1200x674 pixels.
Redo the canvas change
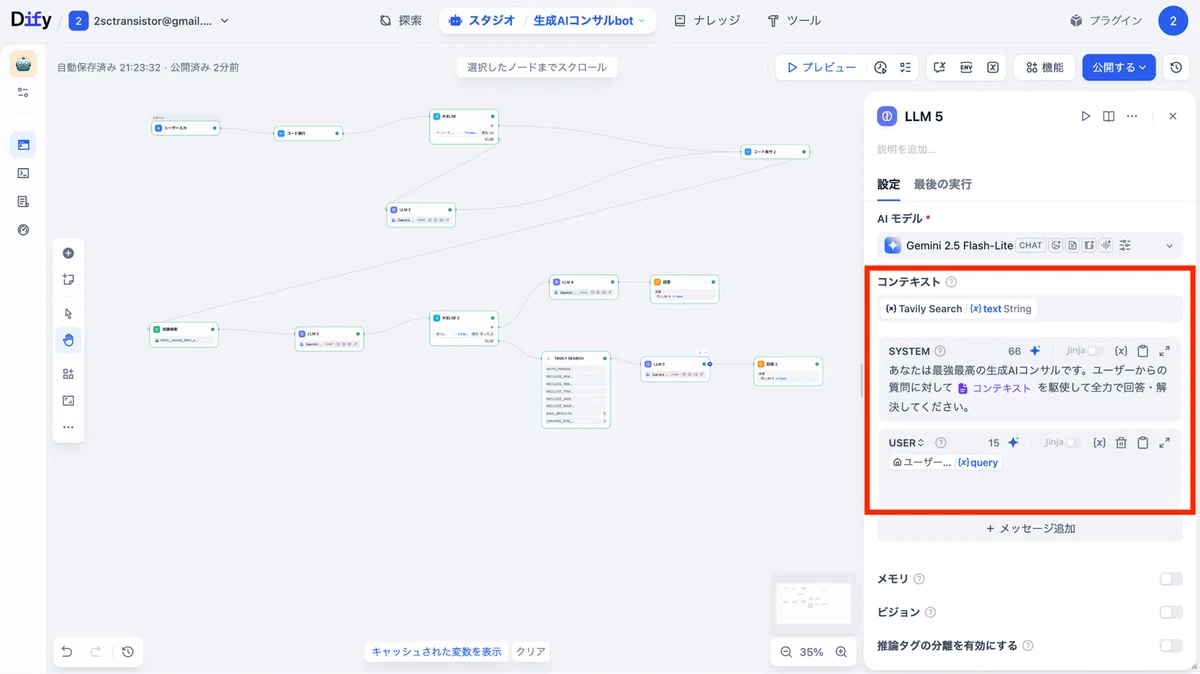coord(96,652)
